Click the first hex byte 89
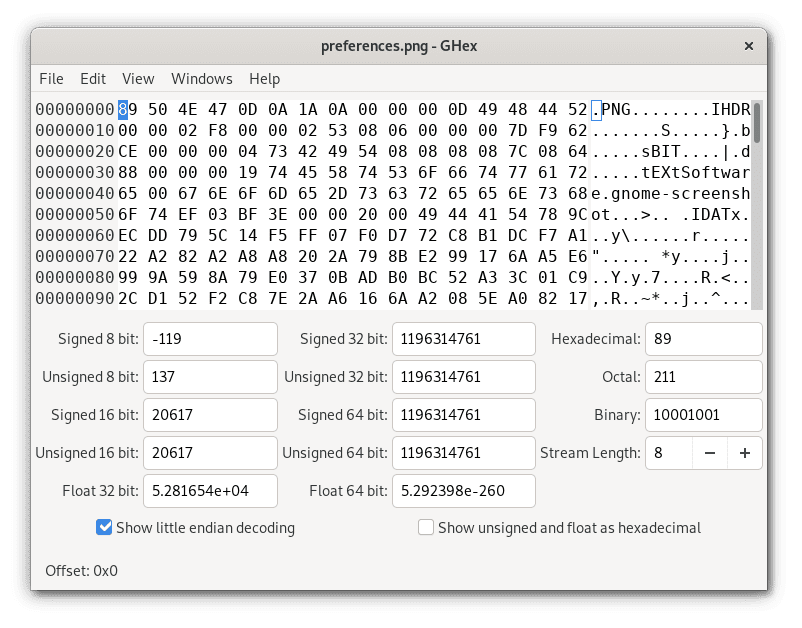The image size is (802, 628). [128, 109]
